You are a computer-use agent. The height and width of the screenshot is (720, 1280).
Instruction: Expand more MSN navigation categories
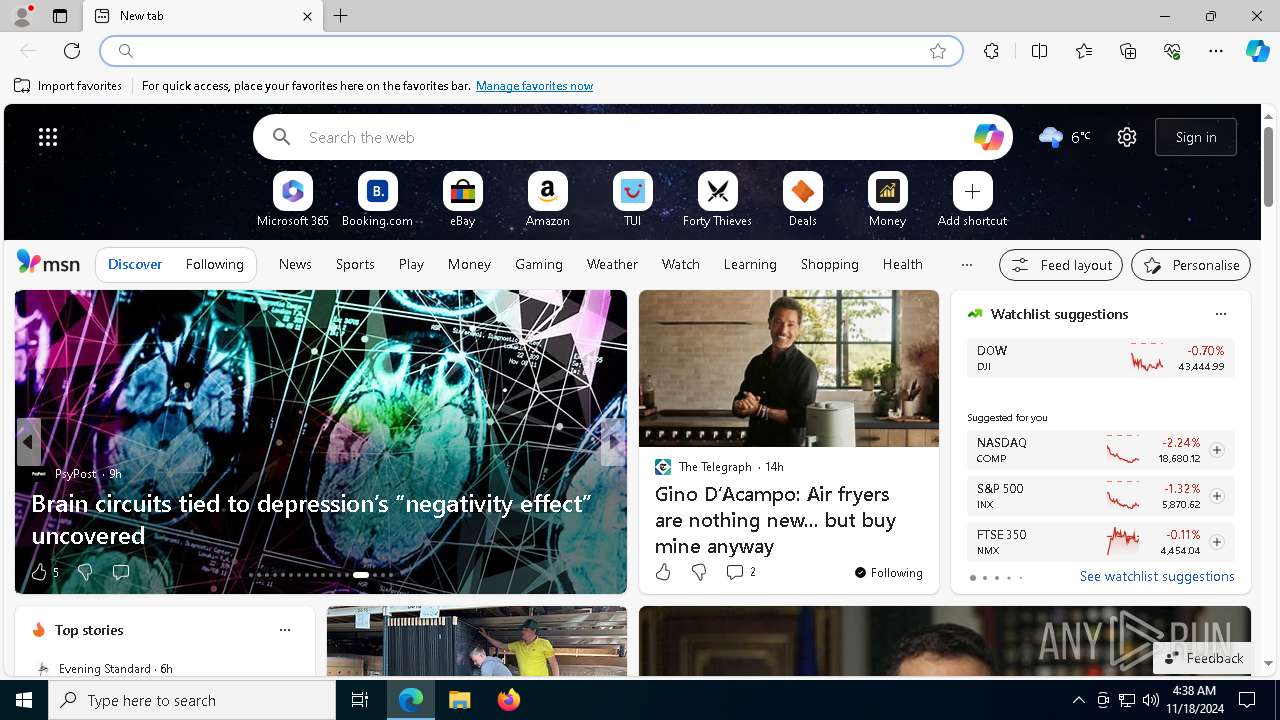click(966, 265)
